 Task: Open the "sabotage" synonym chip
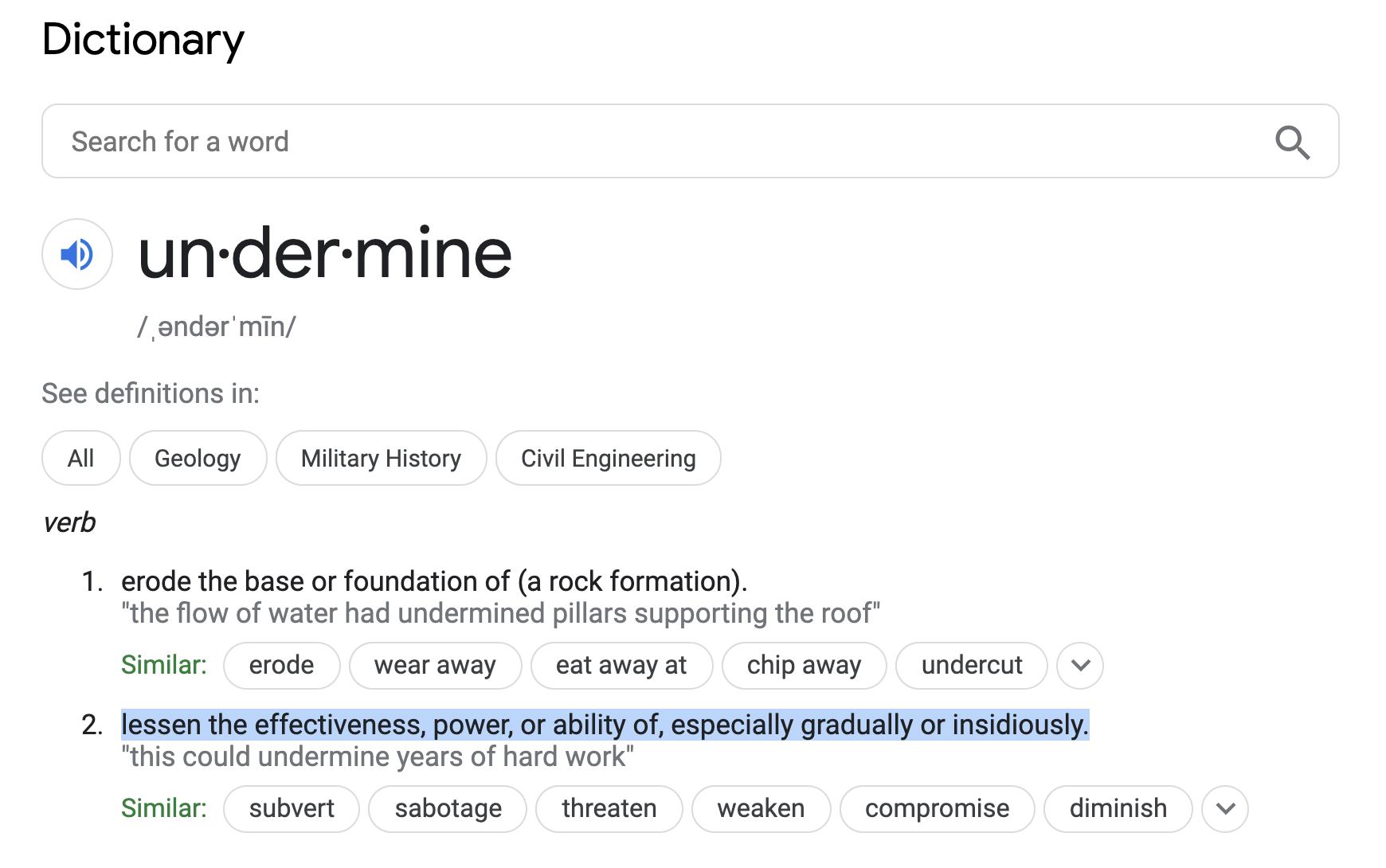click(448, 808)
